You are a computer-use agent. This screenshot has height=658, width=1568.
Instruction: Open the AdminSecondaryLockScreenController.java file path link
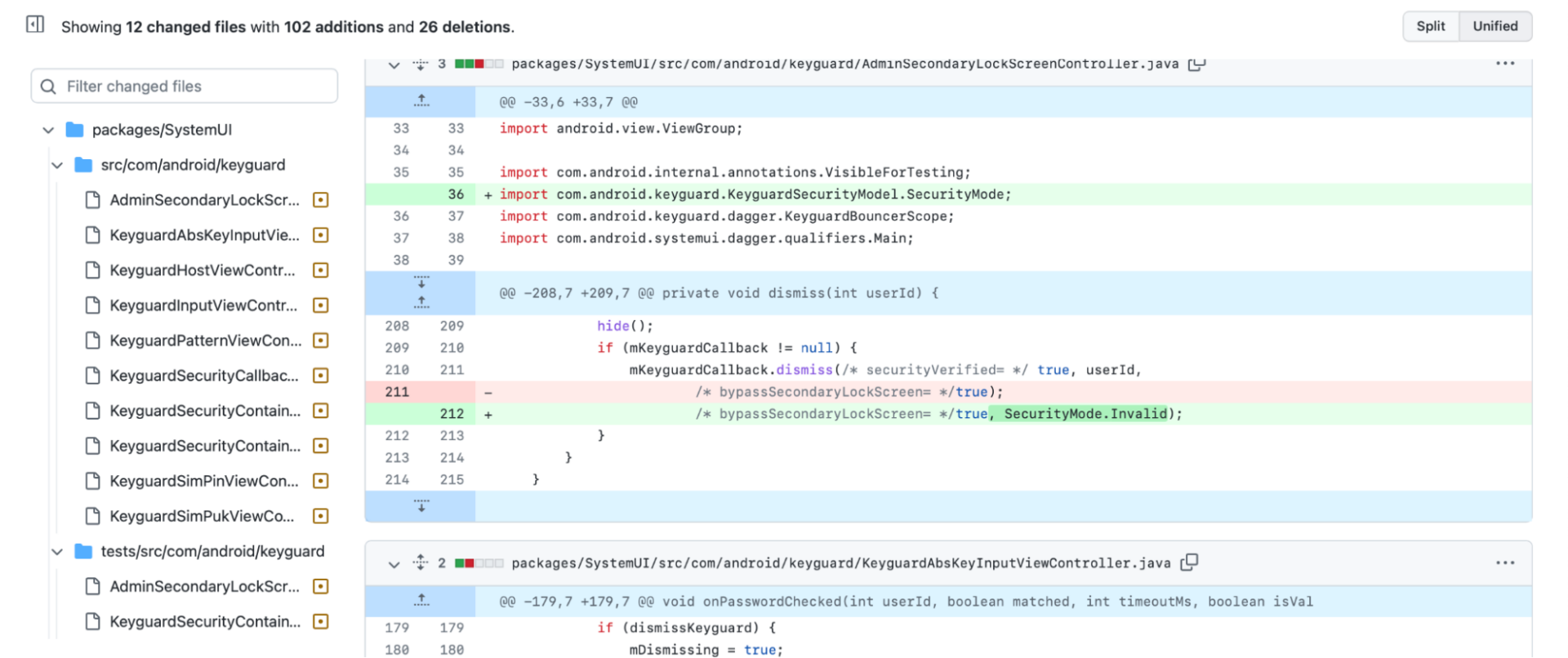(x=844, y=64)
